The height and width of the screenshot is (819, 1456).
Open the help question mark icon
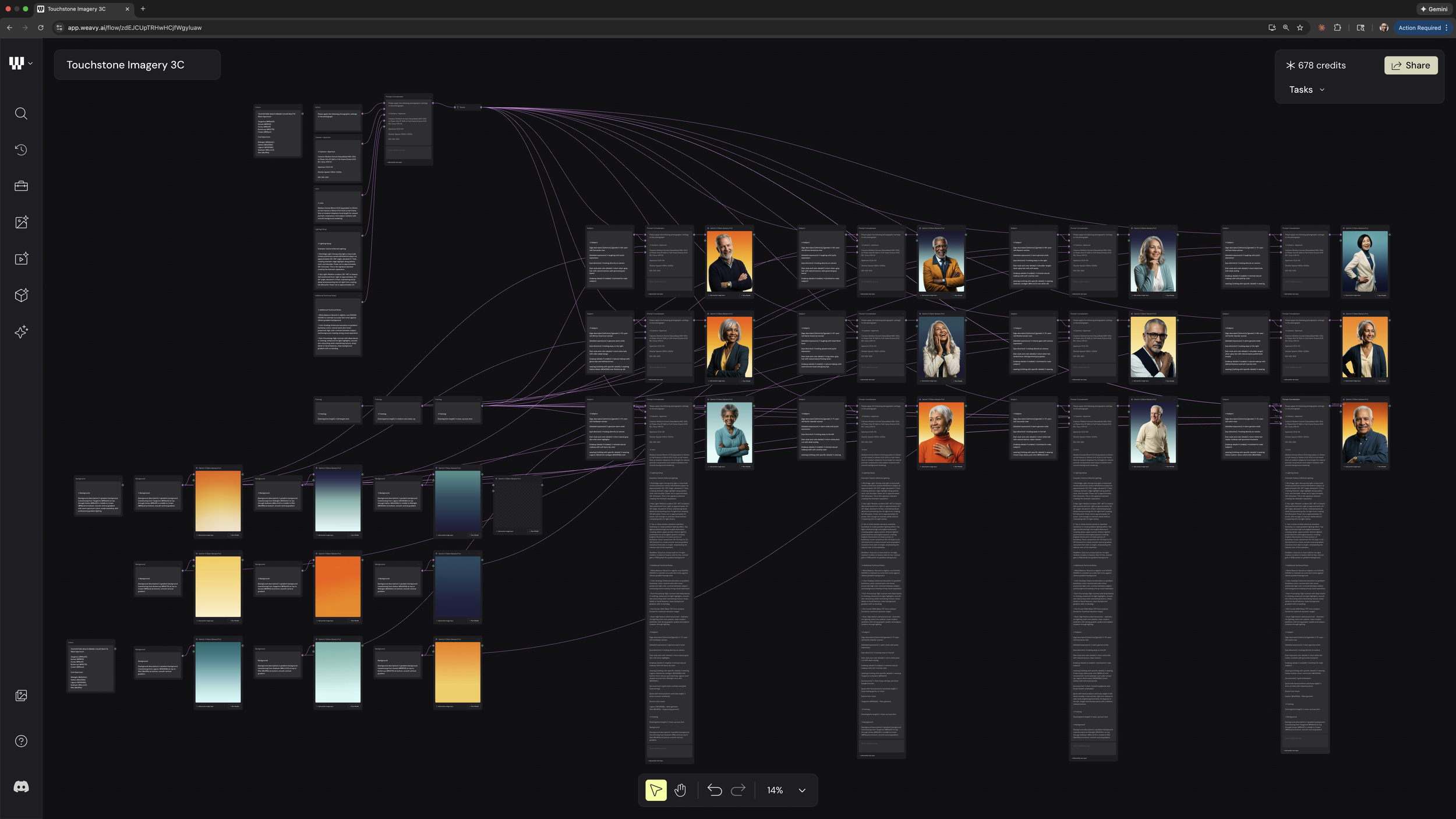21,741
